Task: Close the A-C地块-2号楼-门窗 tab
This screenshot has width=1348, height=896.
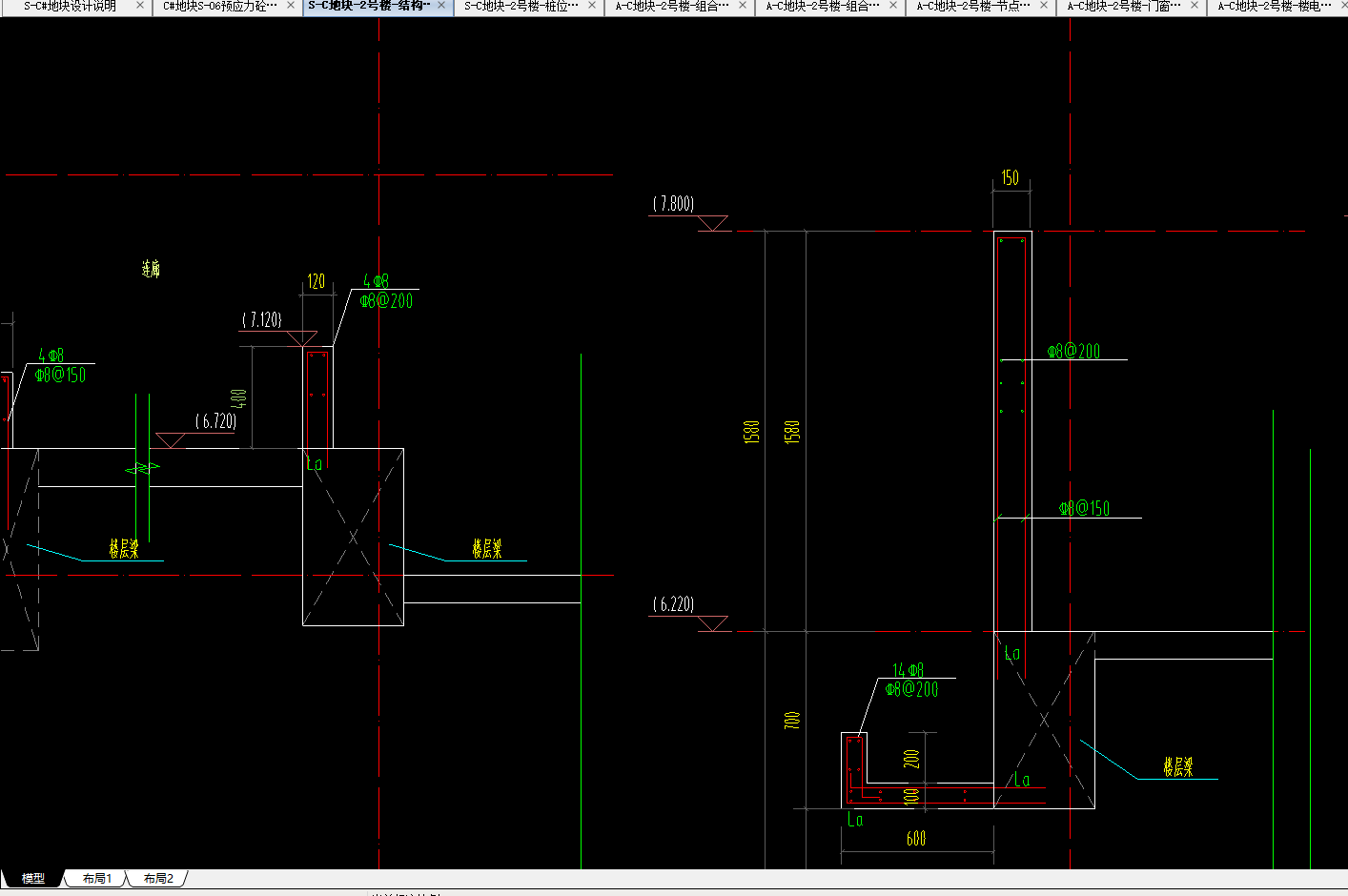Action: 1195,6
